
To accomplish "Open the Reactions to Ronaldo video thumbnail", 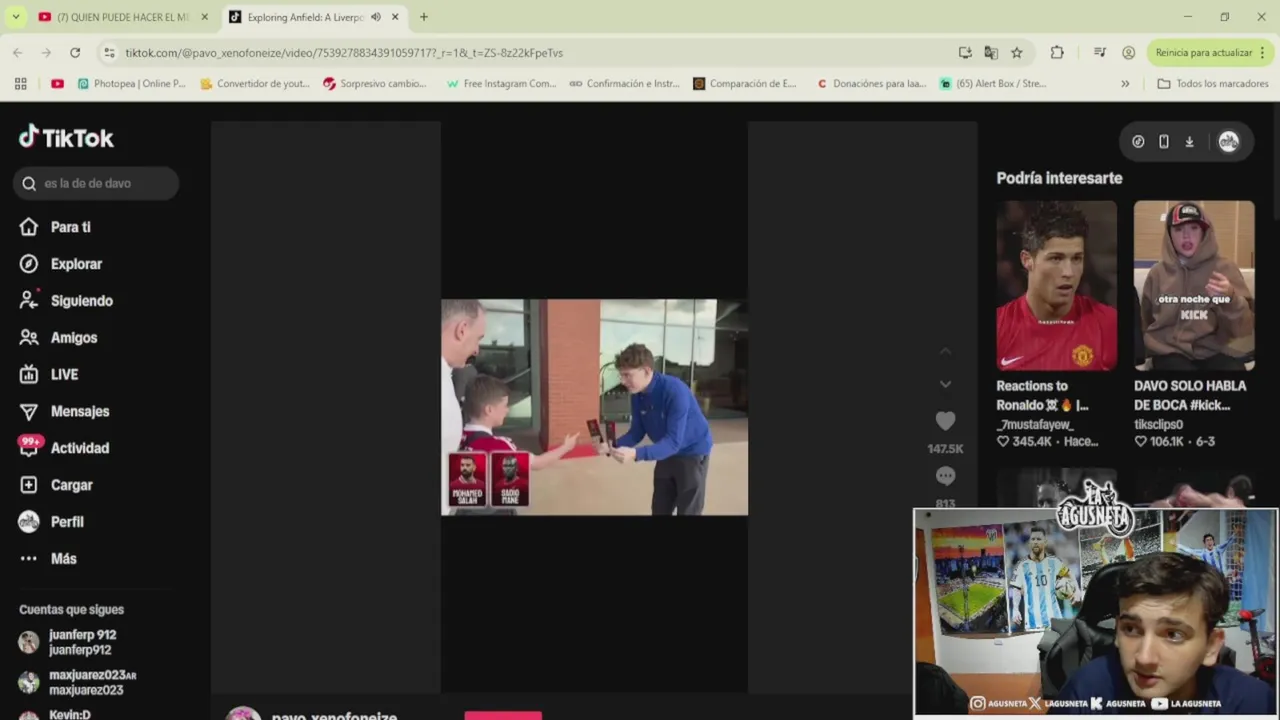I will click(x=1056, y=285).
